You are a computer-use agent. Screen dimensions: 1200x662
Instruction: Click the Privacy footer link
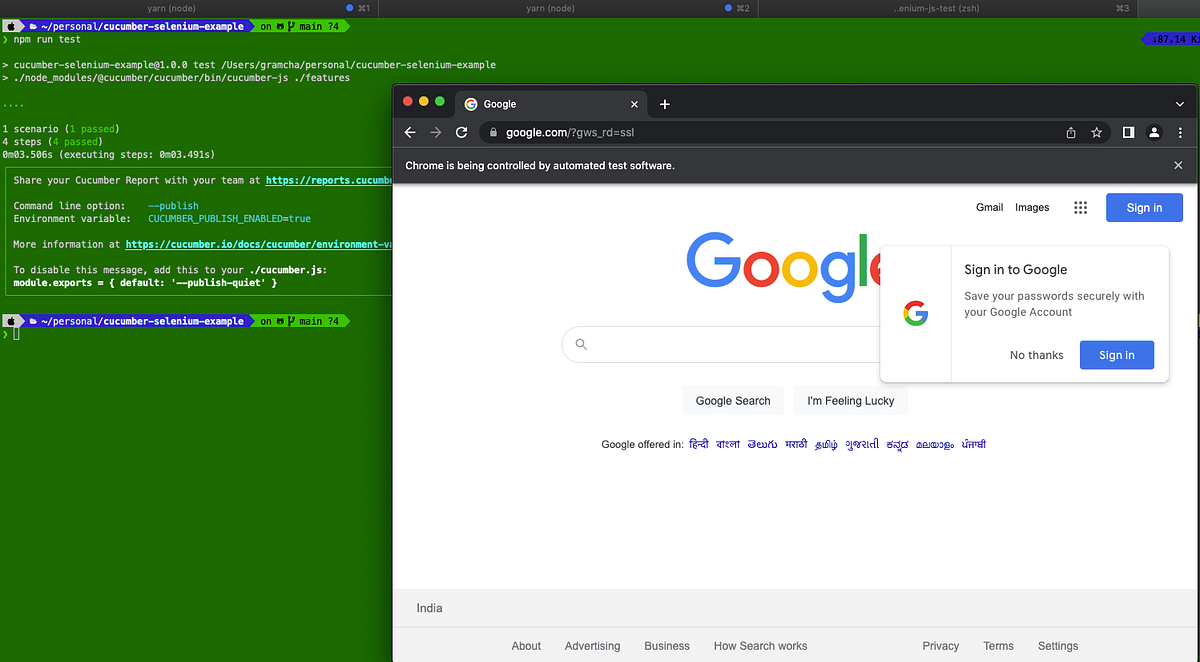pos(940,646)
